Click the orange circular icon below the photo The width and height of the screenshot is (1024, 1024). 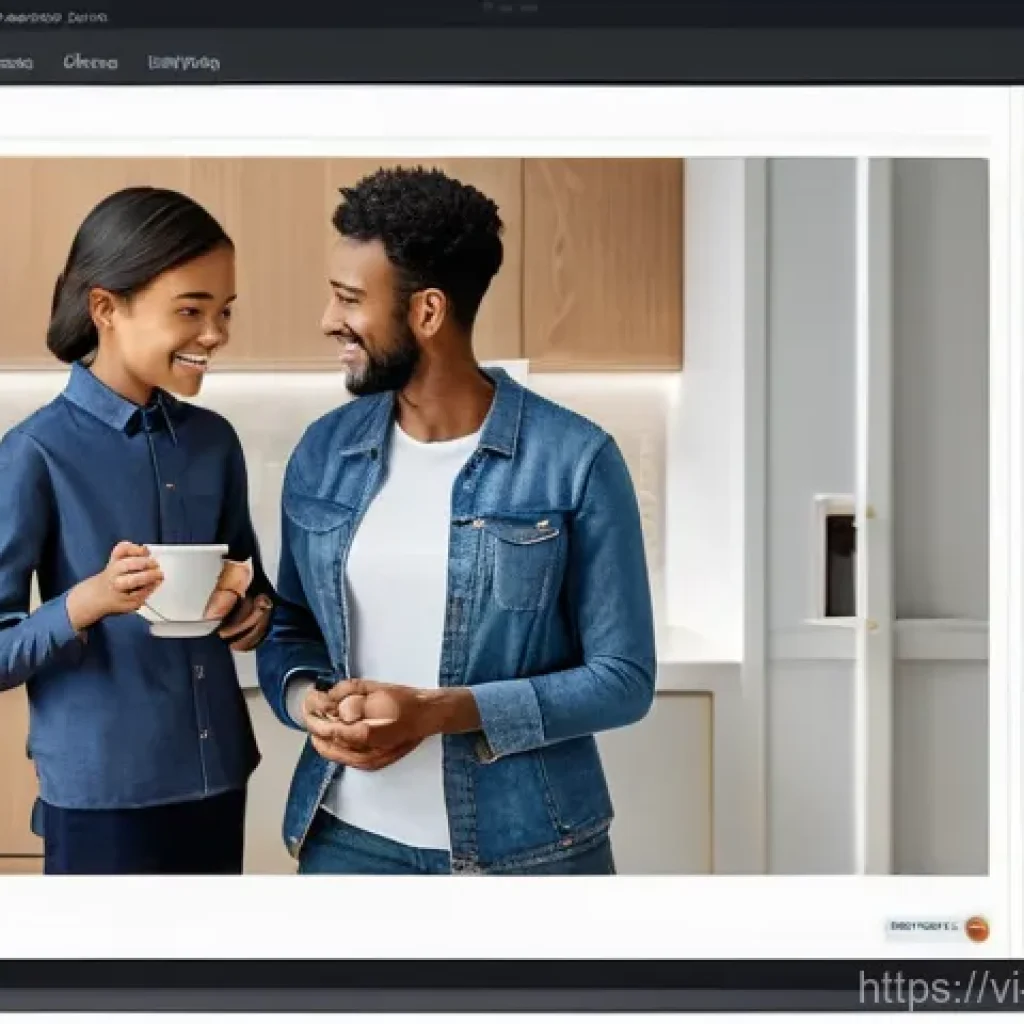pos(976,928)
